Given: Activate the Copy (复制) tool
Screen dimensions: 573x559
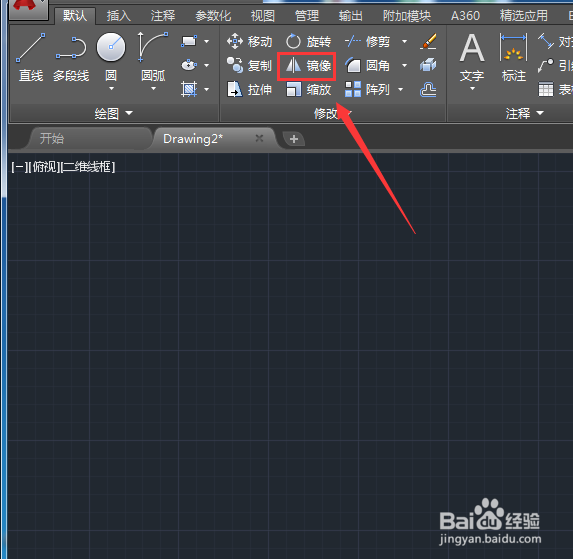Looking at the screenshot, I should tap(249, 65).
